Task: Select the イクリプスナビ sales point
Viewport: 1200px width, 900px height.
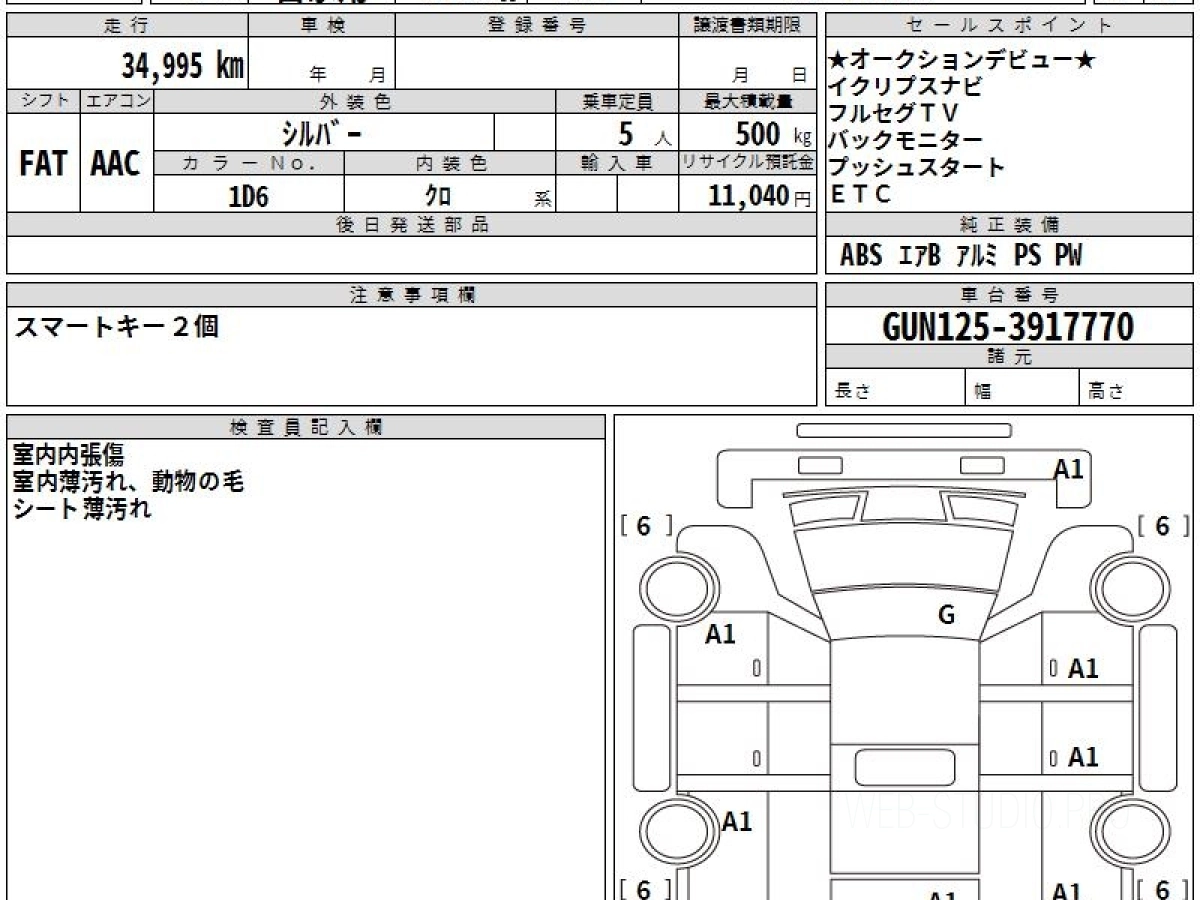Action: (906, 86)
